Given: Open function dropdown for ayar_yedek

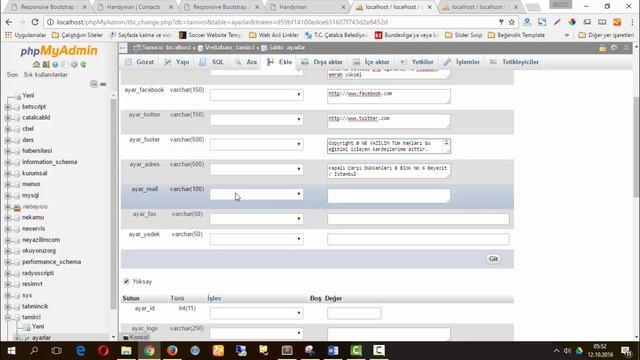Looking at the screenshot, I should point(256,239).
